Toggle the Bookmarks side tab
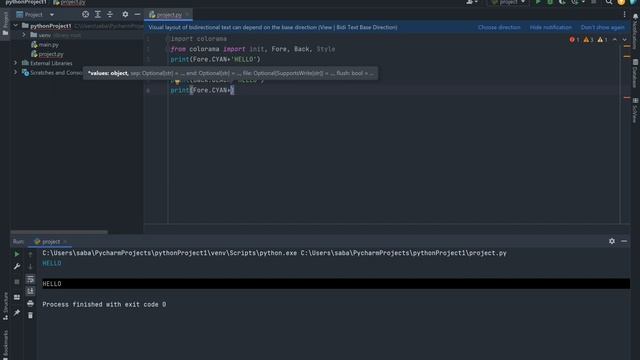The height and width of the screenshot is (360, 640). (x=5, y=344)
